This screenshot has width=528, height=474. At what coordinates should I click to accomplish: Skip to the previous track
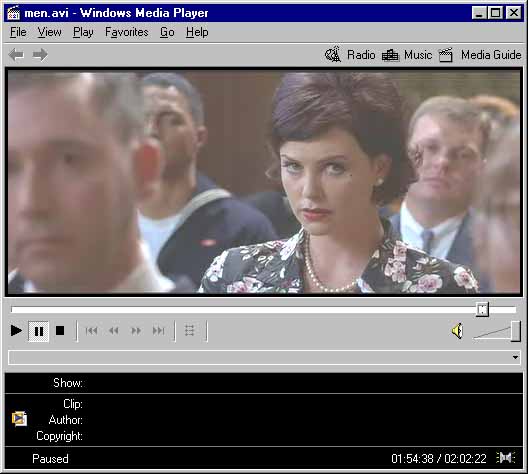point(91,331)
